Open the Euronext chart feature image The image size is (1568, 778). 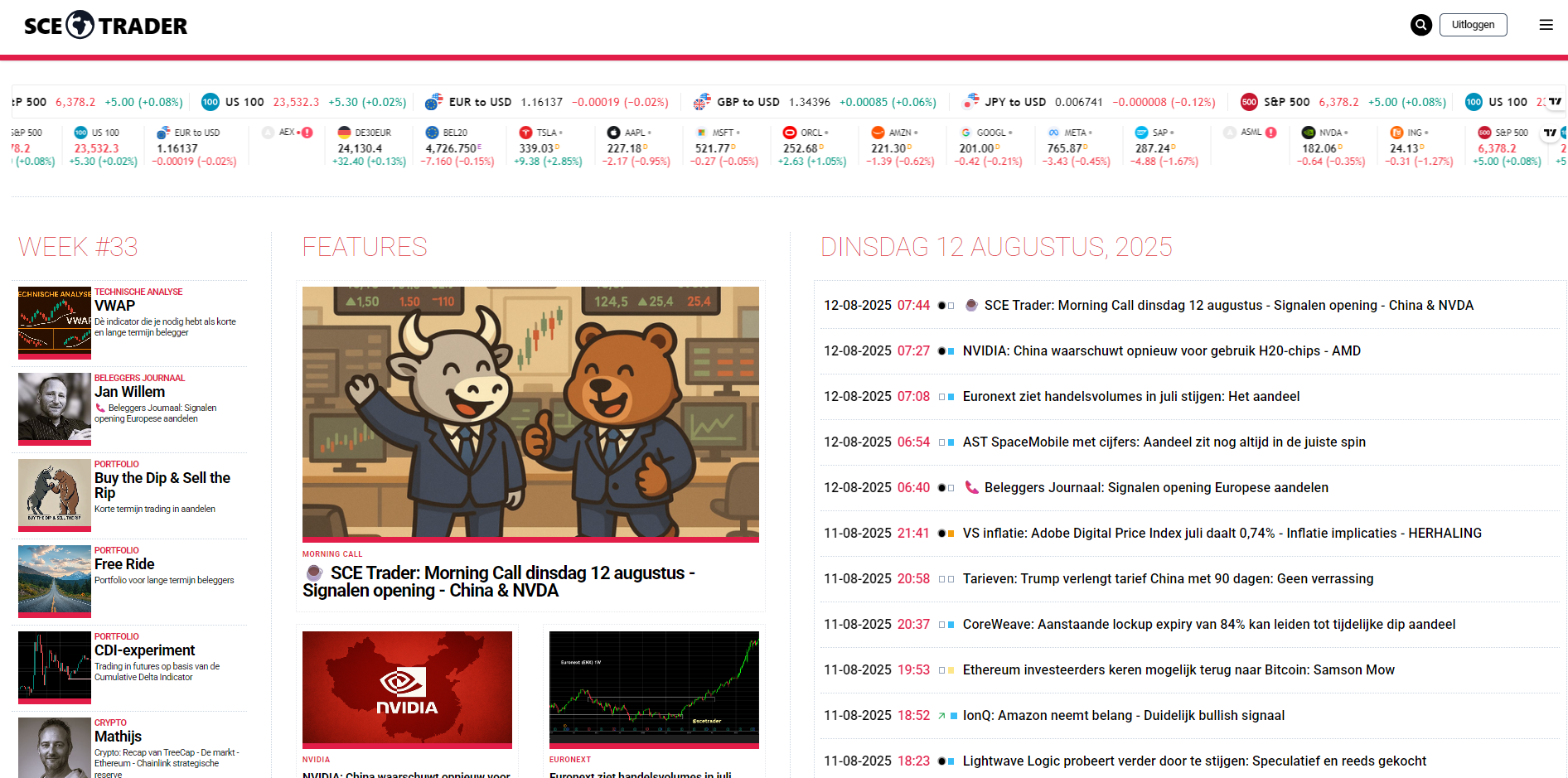click(654, 690)
